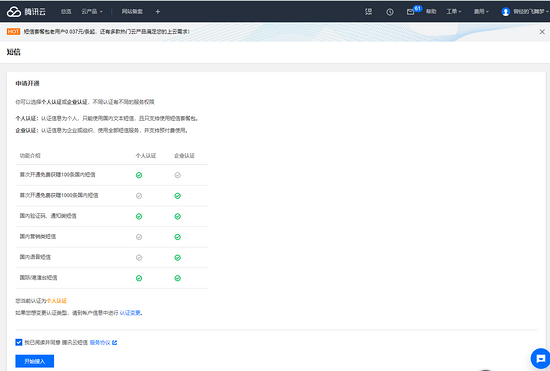Click the 国内语音短信 row label

[x=35, y=257]
